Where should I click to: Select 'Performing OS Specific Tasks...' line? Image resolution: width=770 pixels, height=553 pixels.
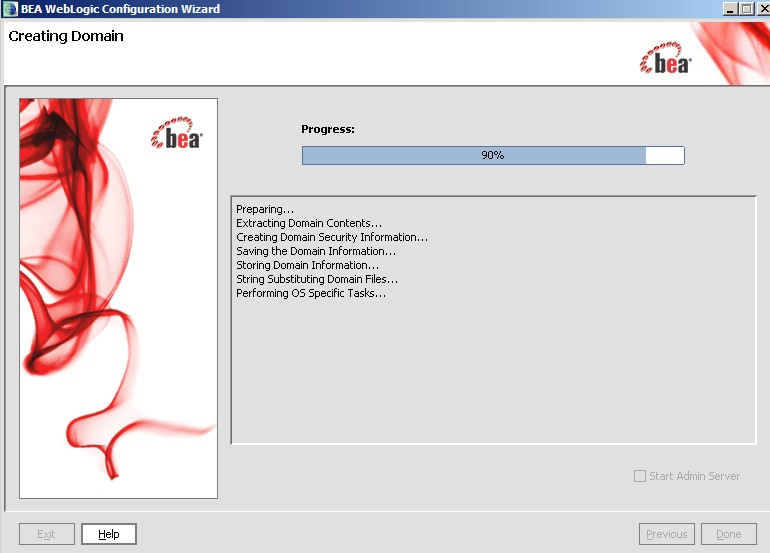(x=311, y=293)
